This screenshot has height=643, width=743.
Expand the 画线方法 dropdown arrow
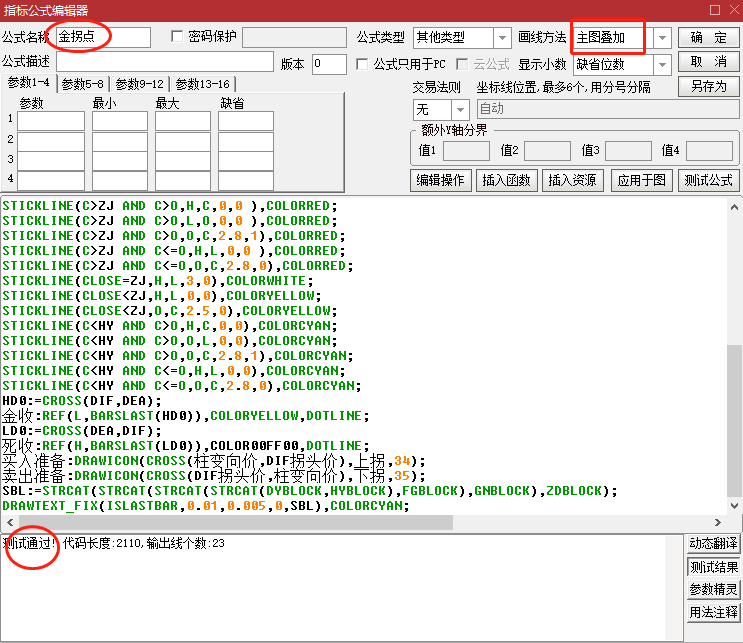tap(662, 37)
